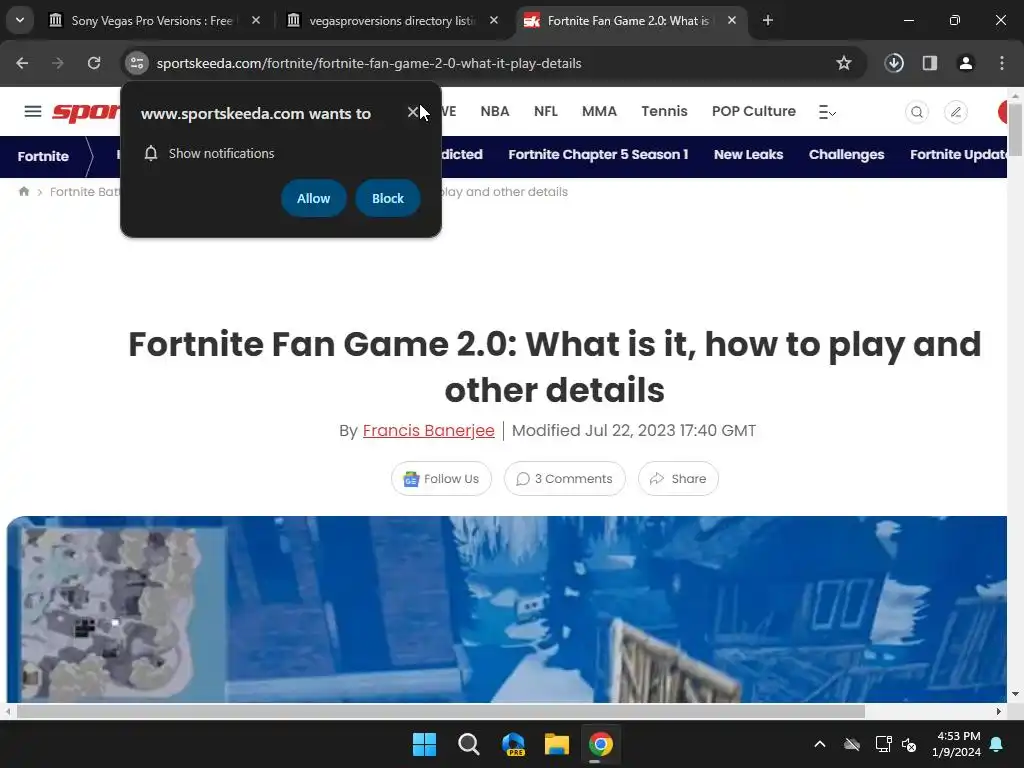Expand more categories dropdown in navigation
This screenshot has height=768, width=1024.
coord(827,112)
